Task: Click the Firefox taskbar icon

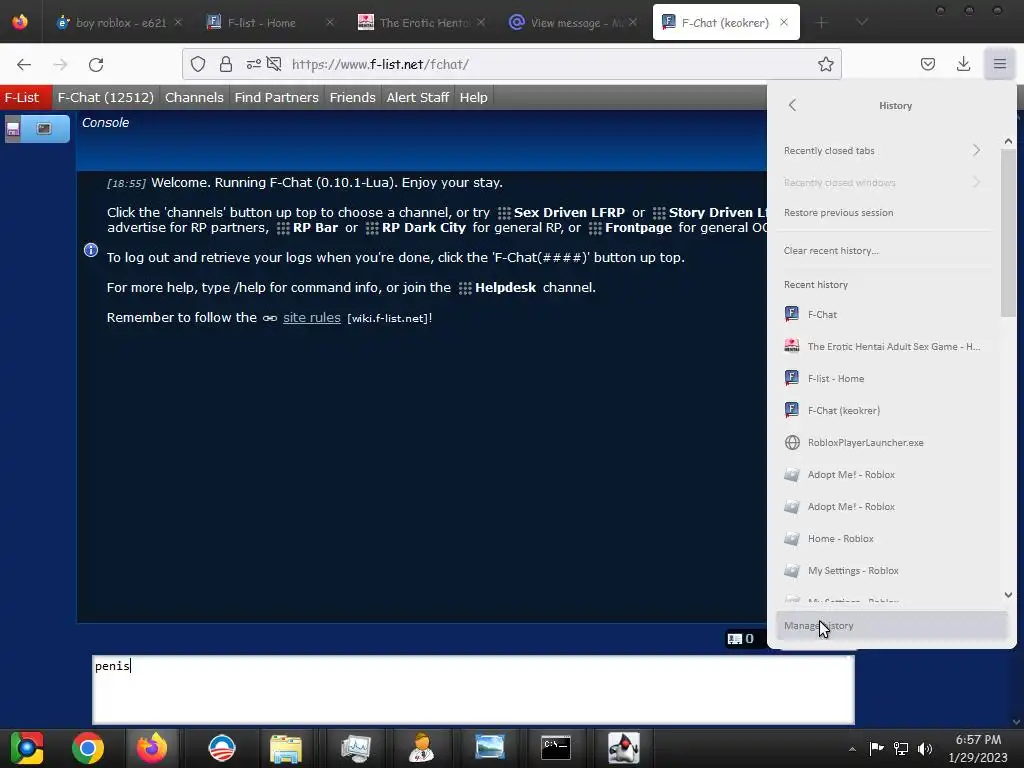Action: (152, 748)
